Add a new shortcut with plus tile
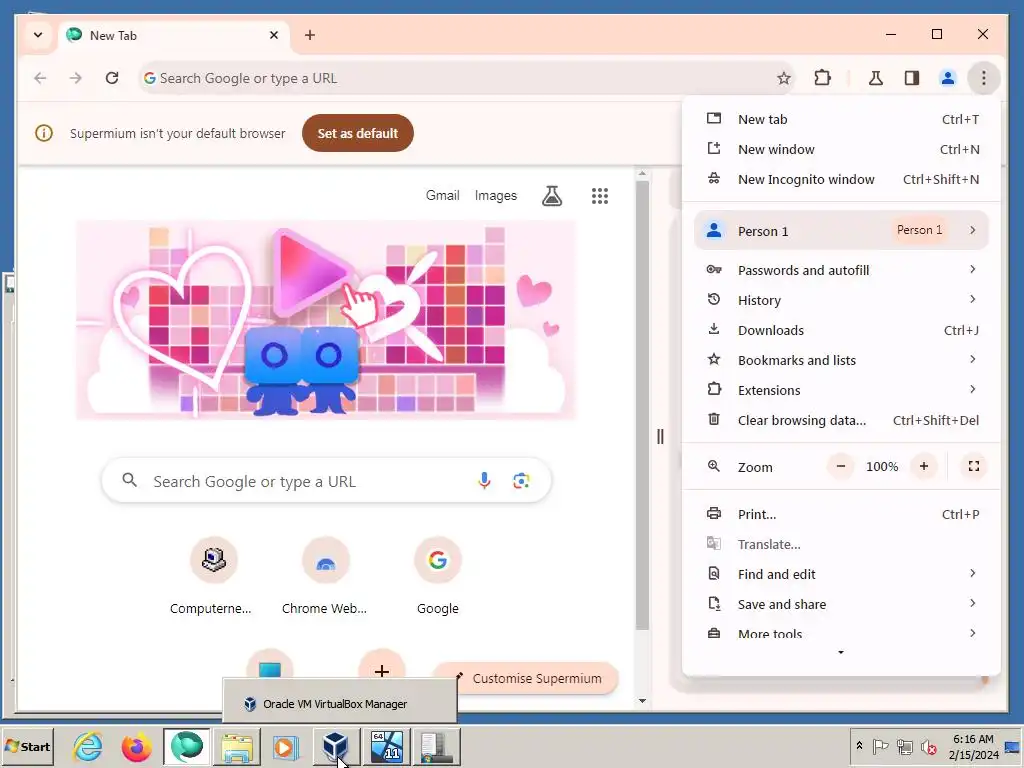Viewport: 1024px width, 768px height. tap(382, 670)
